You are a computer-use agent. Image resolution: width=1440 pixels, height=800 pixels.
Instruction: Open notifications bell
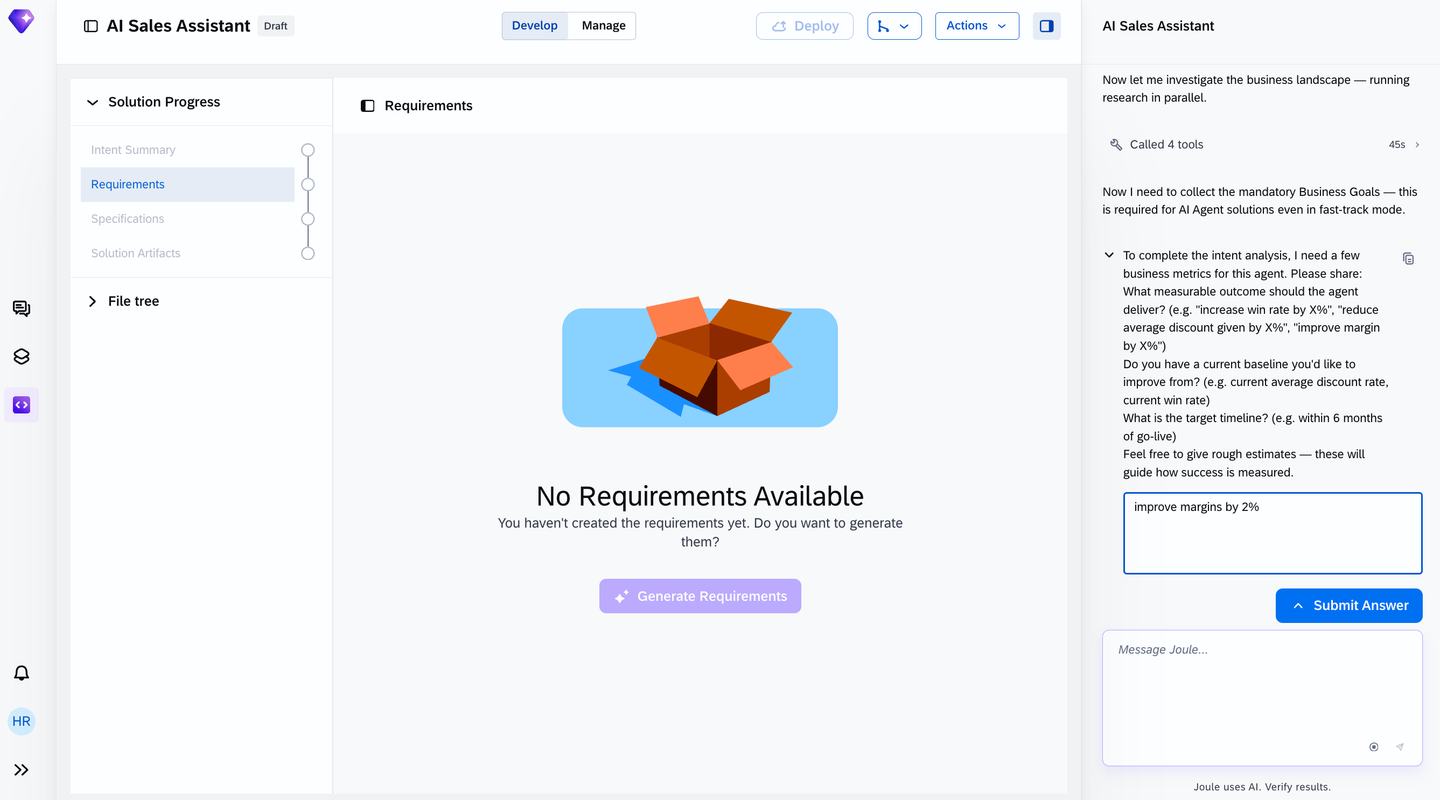[21, 673]
